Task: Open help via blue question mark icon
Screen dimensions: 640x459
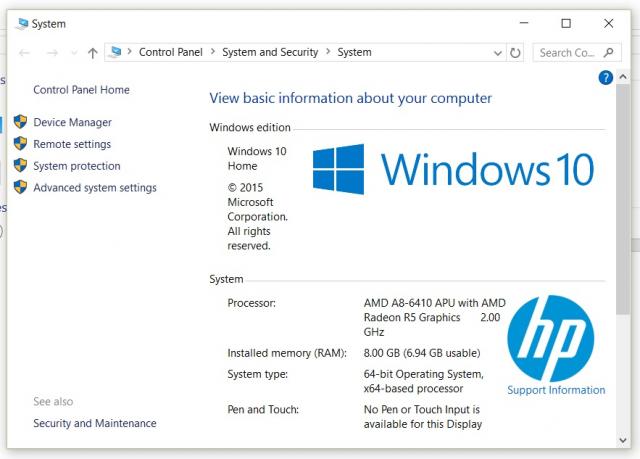Action: point(605,77)
